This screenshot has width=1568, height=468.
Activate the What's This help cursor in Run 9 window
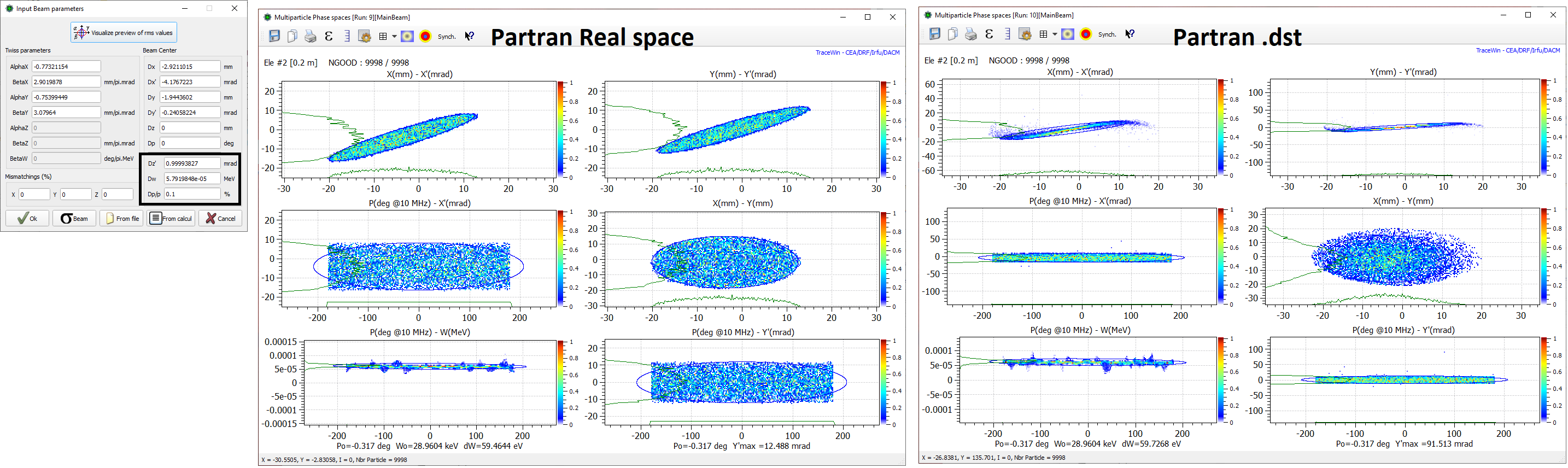coord(469,37)
